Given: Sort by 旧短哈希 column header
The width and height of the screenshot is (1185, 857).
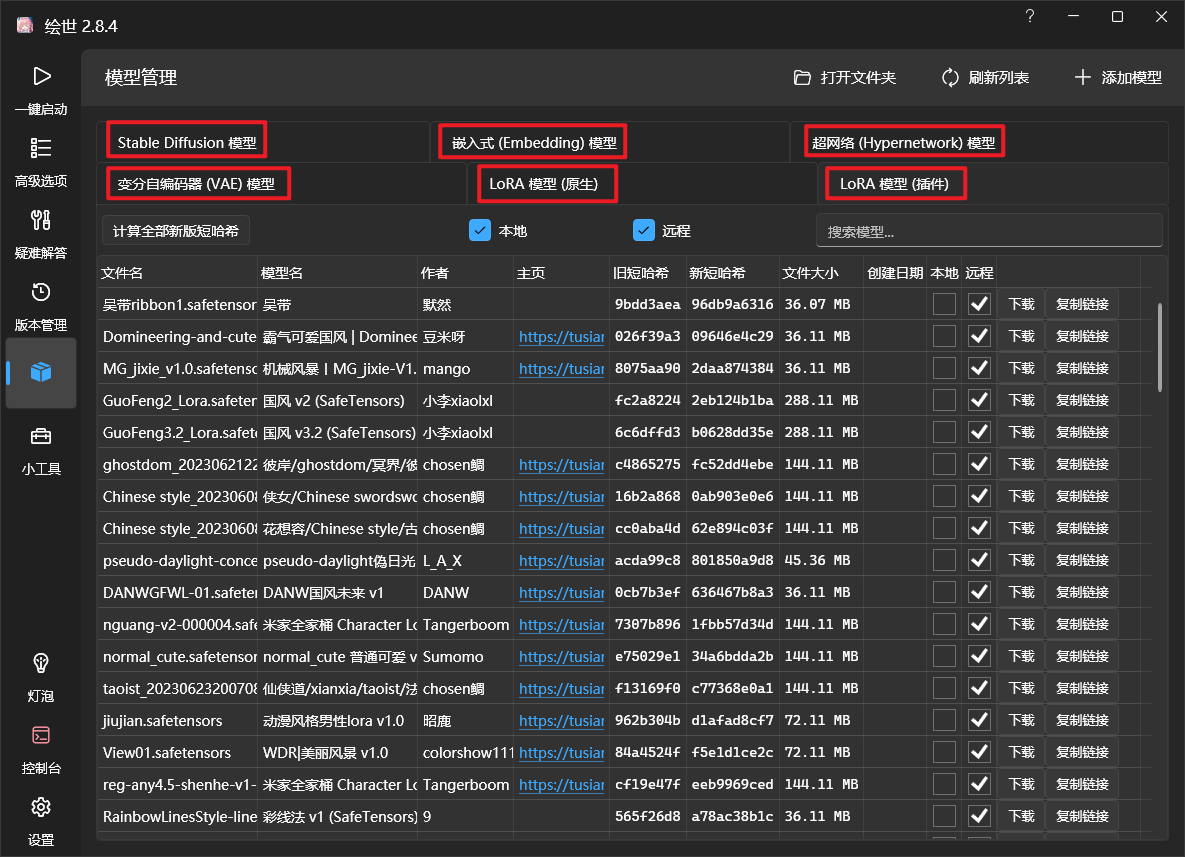Looking at the screenshot, I should pyautogui.click(x=647, y=273).
